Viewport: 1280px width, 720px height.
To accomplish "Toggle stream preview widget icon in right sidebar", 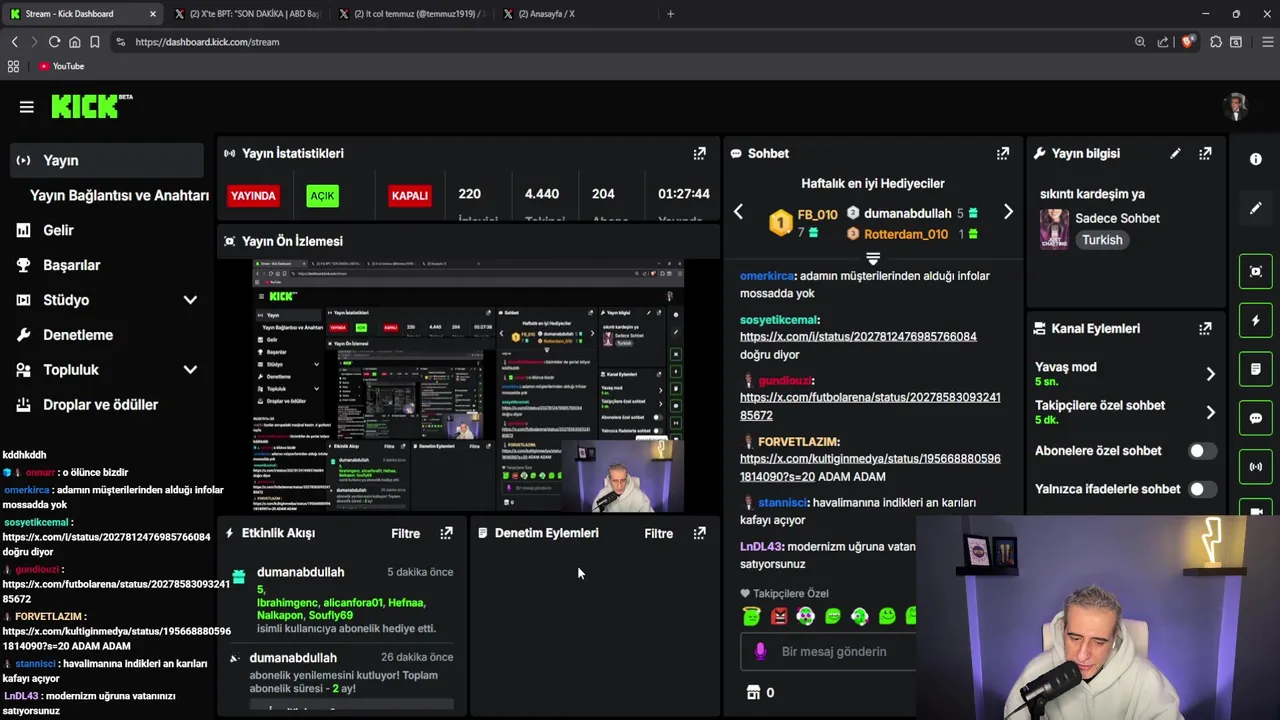I will coord(1256,271).
